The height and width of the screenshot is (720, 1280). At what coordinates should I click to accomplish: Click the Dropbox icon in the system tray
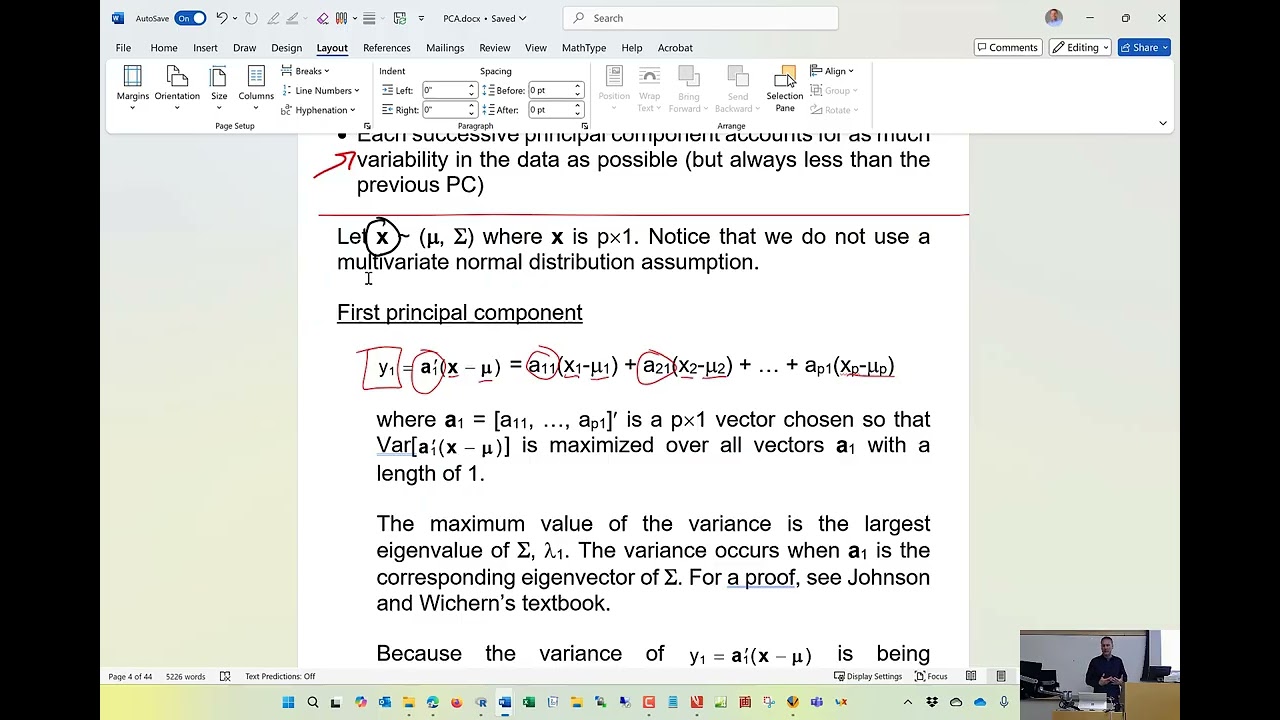coord(932,702)
